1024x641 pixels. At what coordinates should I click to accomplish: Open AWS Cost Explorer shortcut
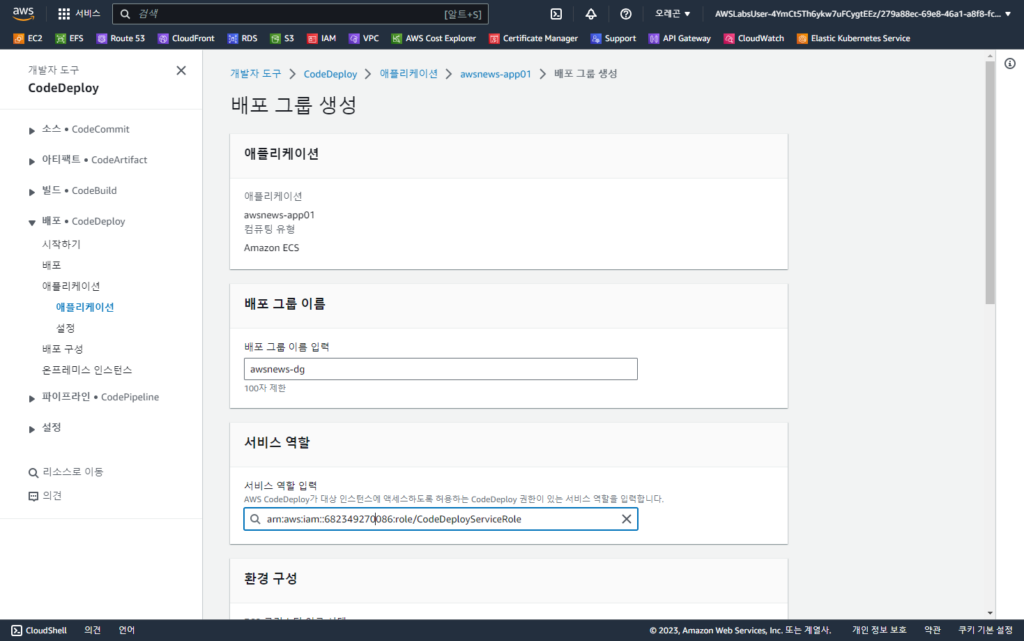(x=434, y=39)
